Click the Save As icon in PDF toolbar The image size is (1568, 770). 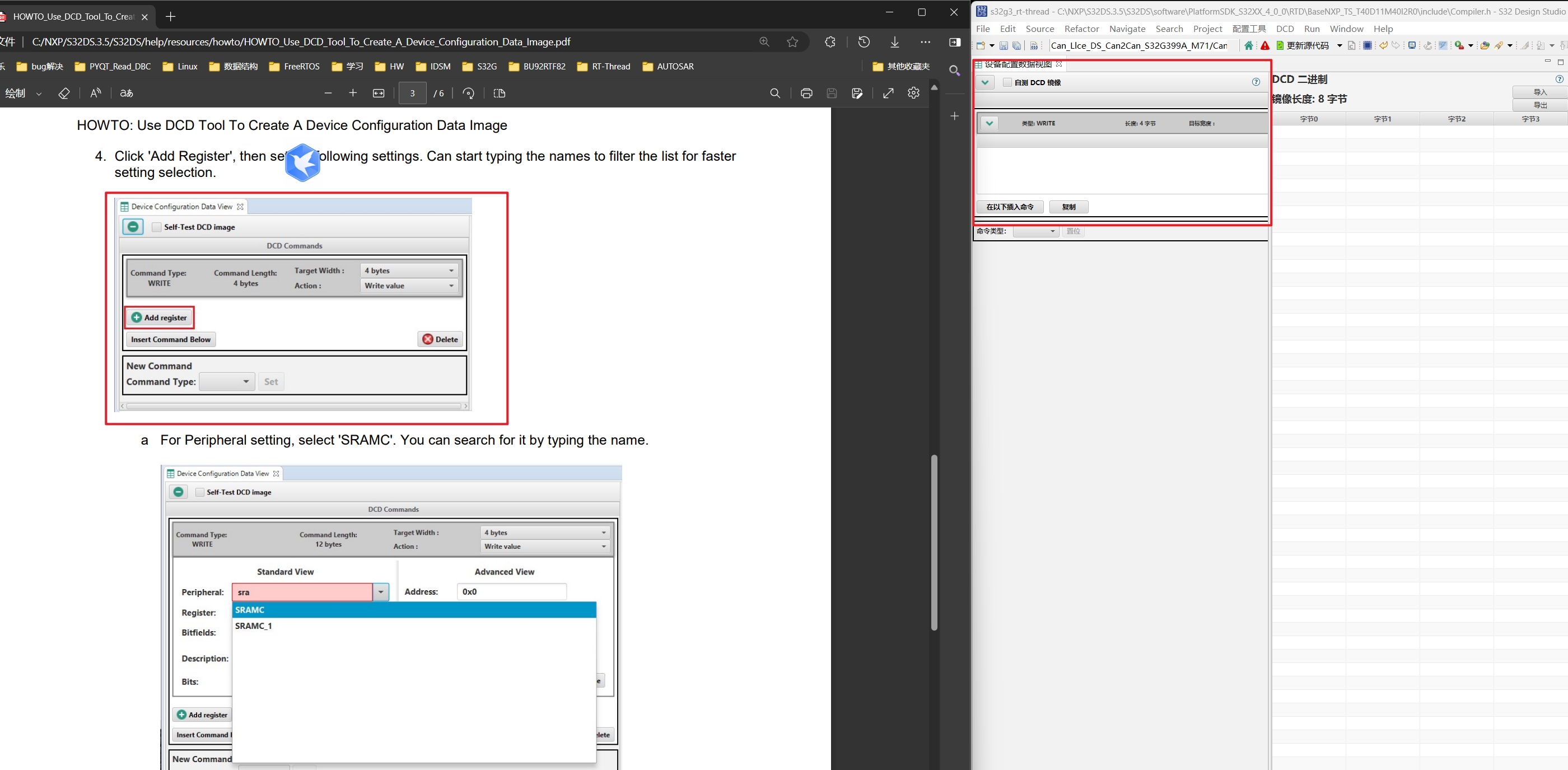(x=857, y=93)
